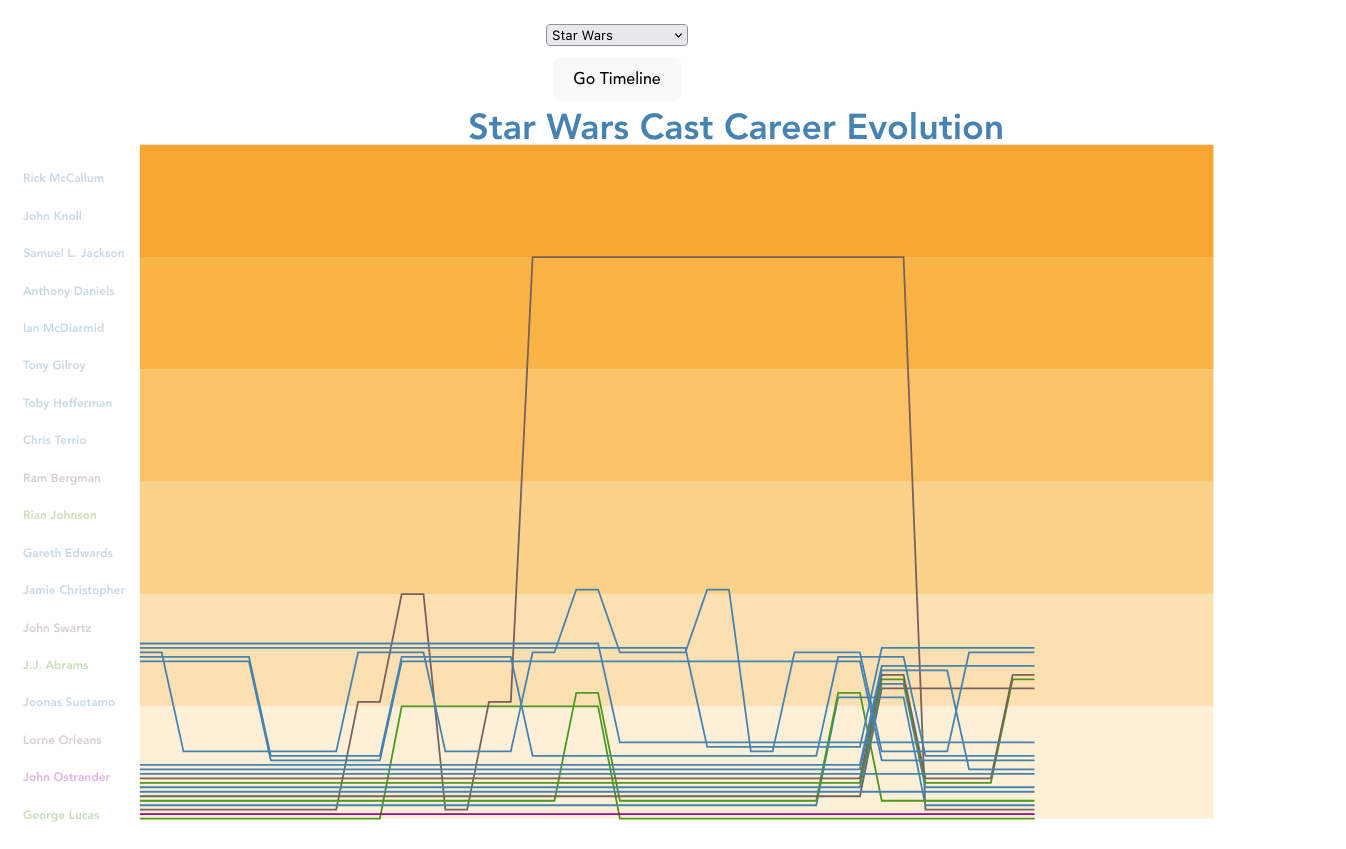Click the Joonas Suotamo name
Image resolution: width=1346 pixels, height=849 pixels.
69,702
